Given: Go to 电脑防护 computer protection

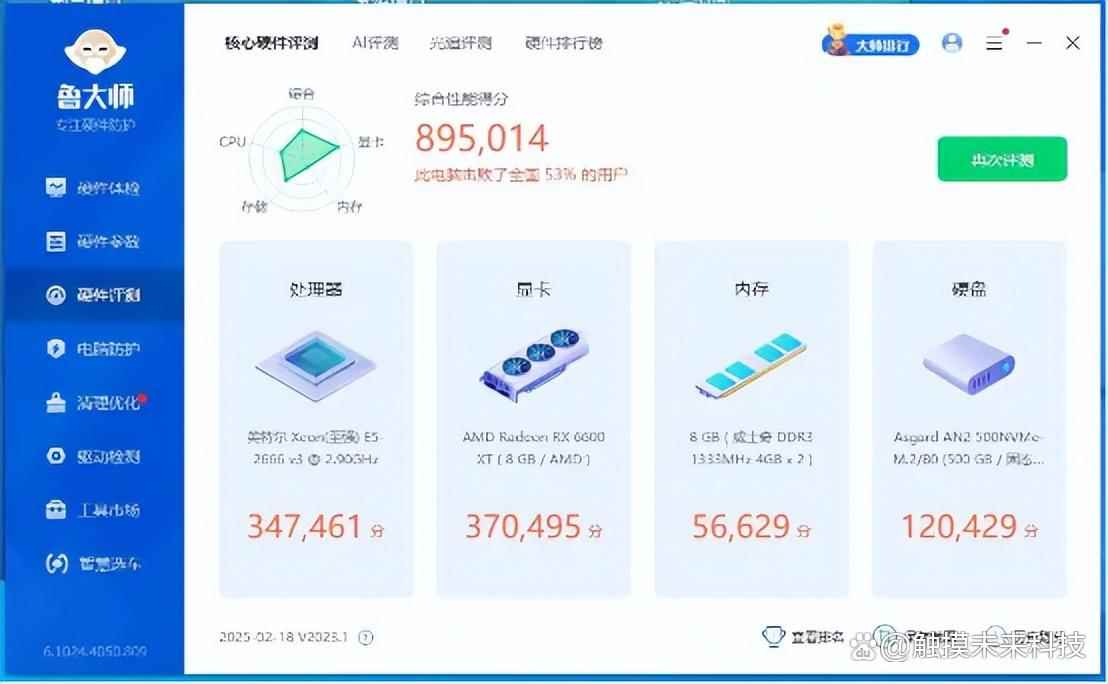Looking at the screenshot, I should click(x=93, y=349).
